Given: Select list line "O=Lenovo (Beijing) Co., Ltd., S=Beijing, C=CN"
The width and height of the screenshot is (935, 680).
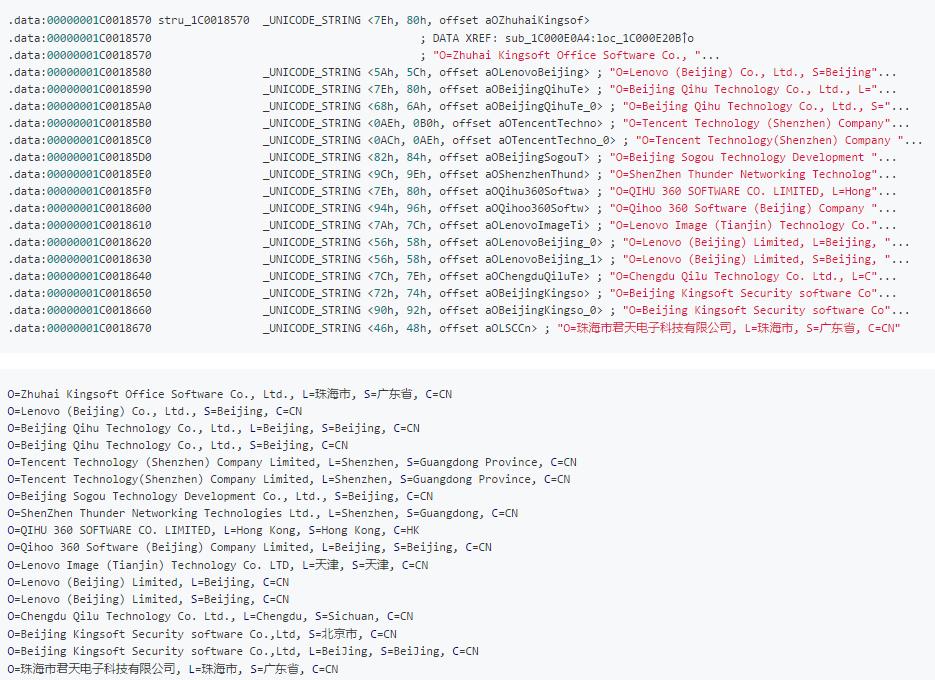Looking at the screenshot, I should coord(154,412).
